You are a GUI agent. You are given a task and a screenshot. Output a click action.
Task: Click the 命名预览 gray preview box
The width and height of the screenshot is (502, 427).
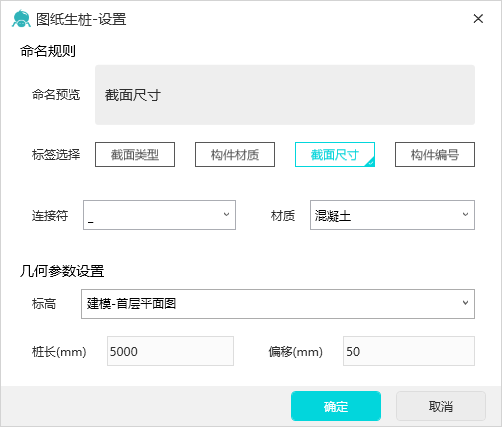(285, 95)
